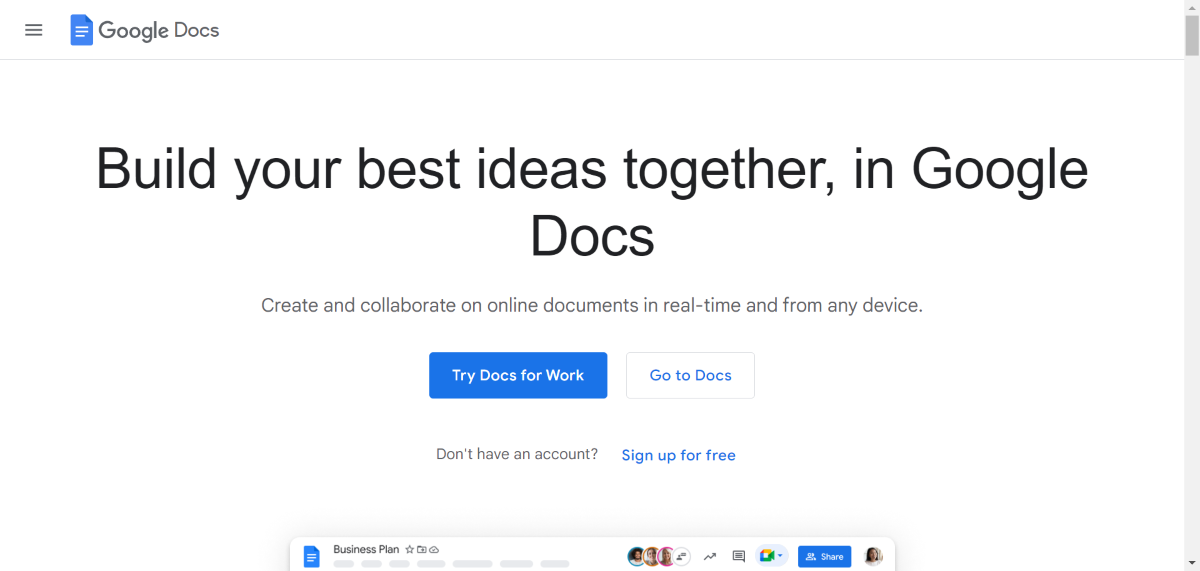Click the star icon beside Business Plan
The image size is (1200, 571).
click(409, 549)
